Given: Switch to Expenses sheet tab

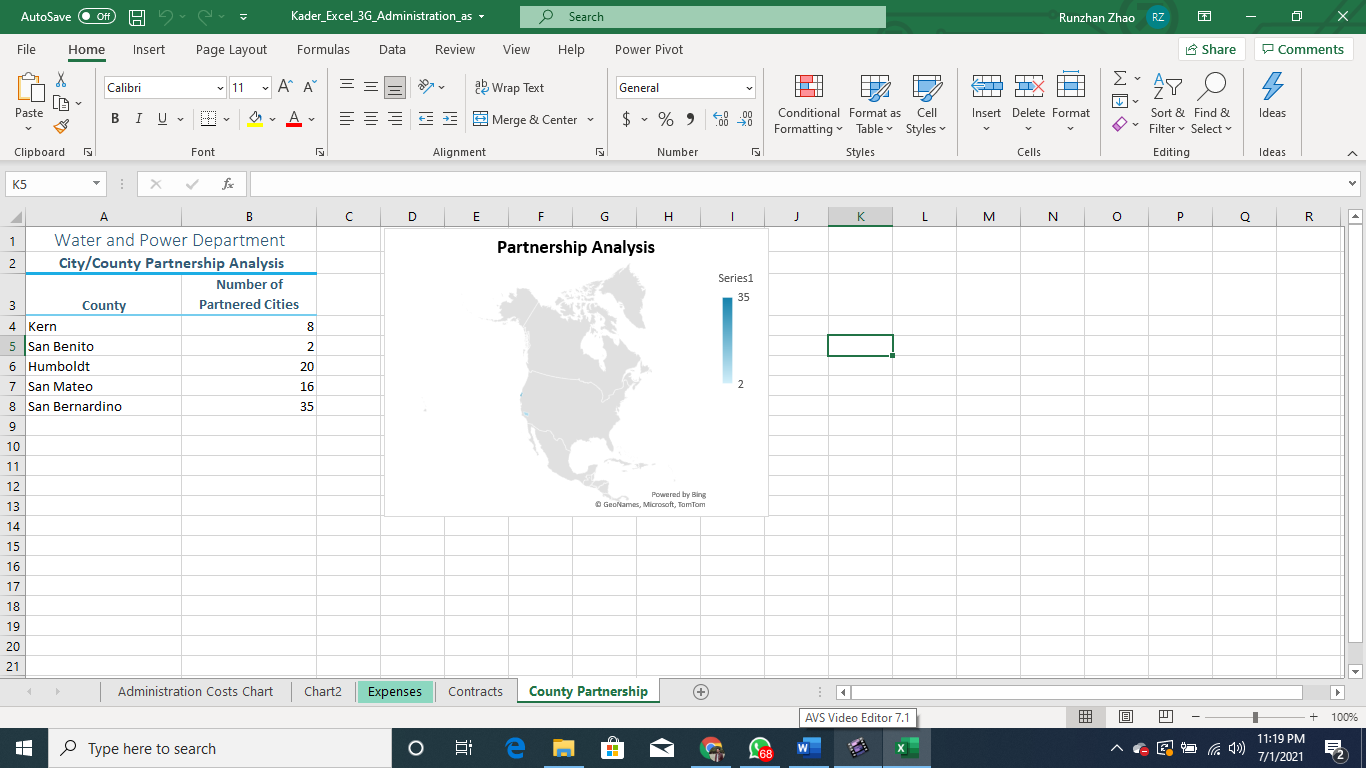Looking at the screenshot, I should (x=395, y=692).
